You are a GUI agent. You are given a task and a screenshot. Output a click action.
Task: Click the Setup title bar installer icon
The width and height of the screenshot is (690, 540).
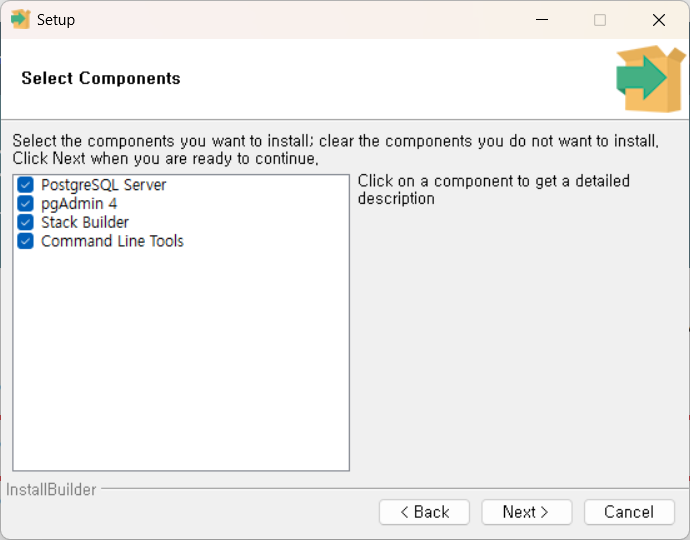[x=20, y=19]
